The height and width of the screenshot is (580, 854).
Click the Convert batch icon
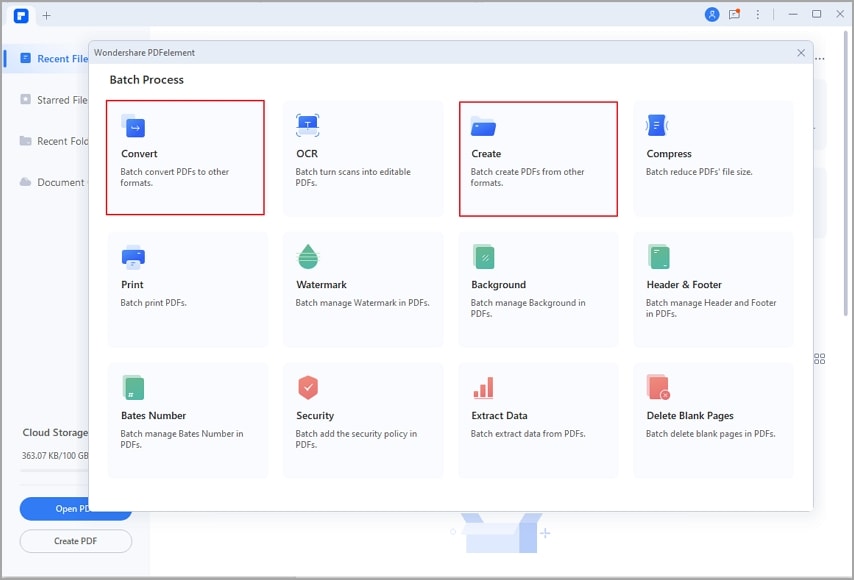[133, 126]
